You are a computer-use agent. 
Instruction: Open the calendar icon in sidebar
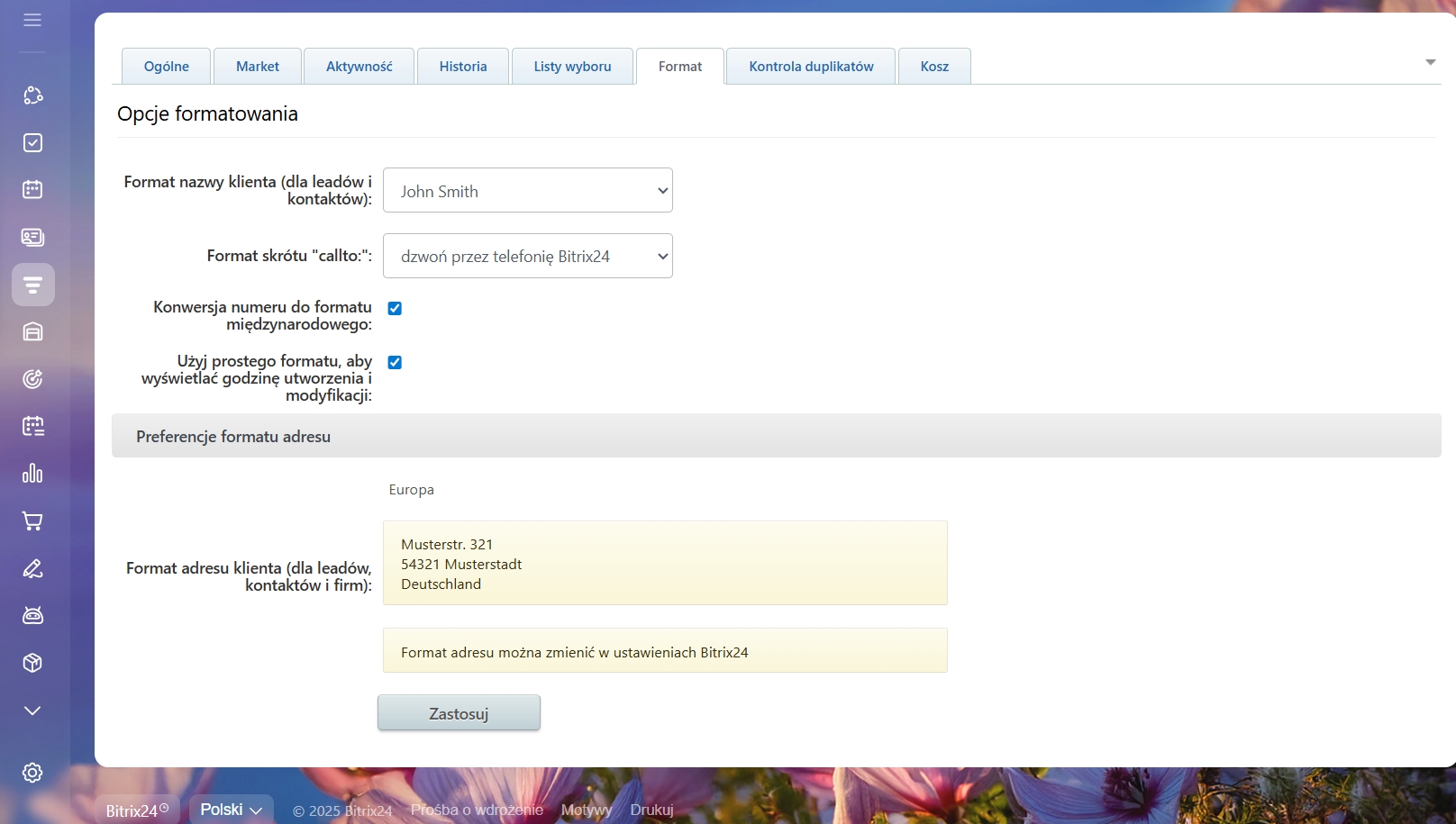click(32, 189)
